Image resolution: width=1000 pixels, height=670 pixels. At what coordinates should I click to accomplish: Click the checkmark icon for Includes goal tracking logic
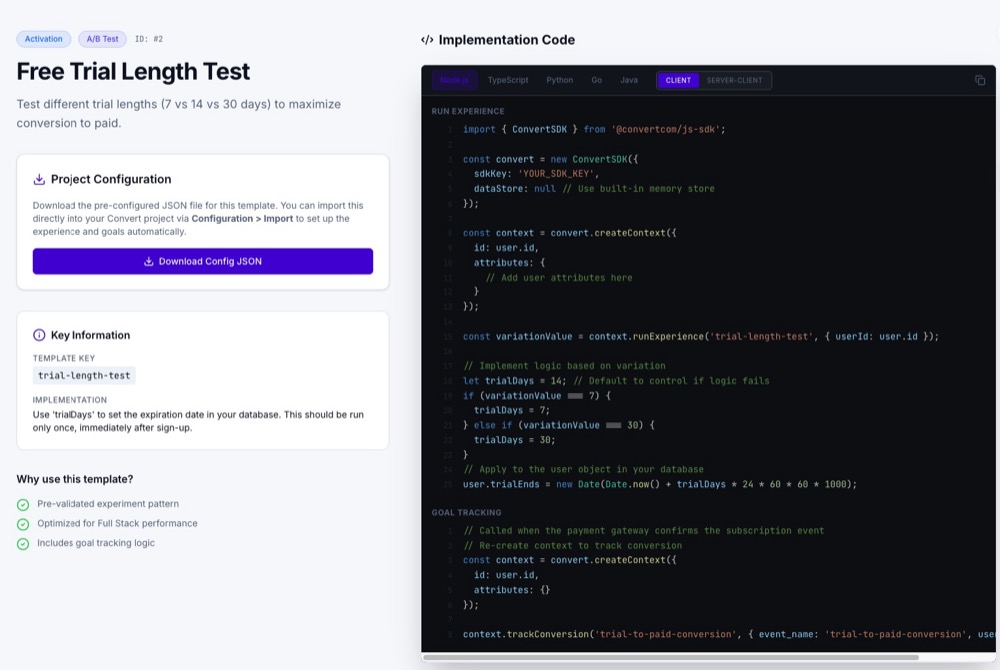tap(23, 544)
